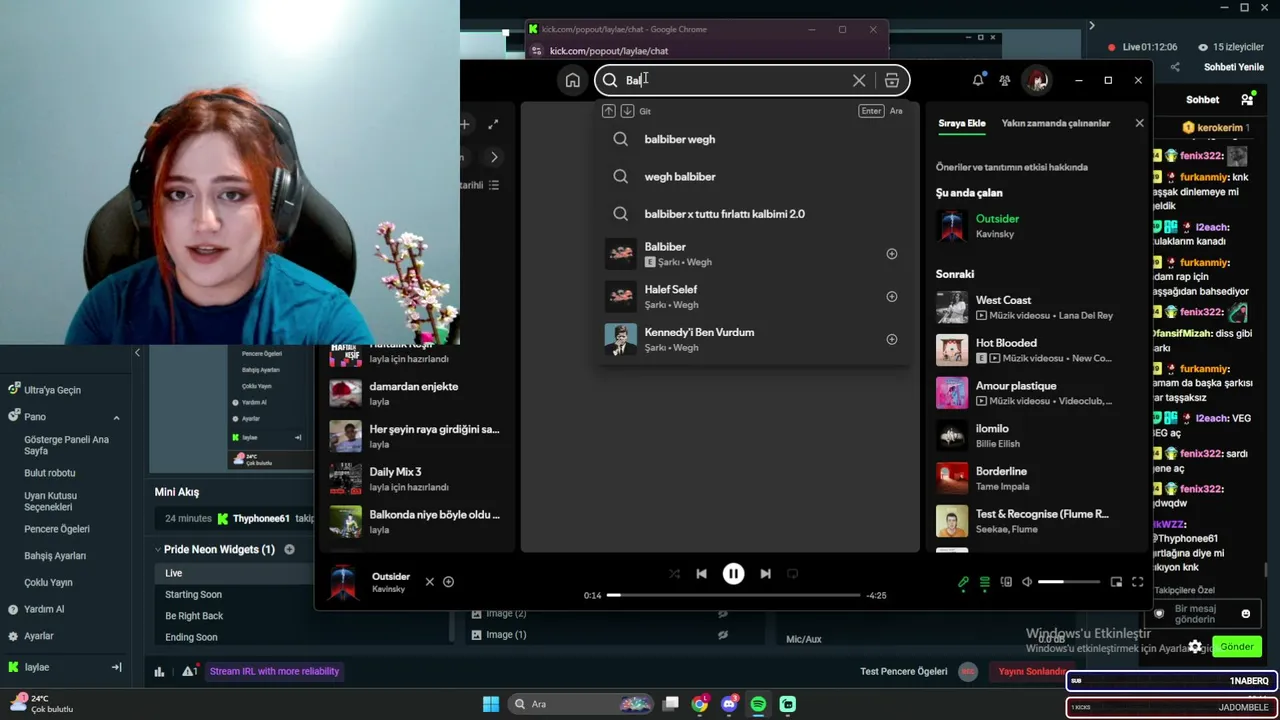Seek on the Spotify track progress bar
1280x720 pixels.
[733, 595]
